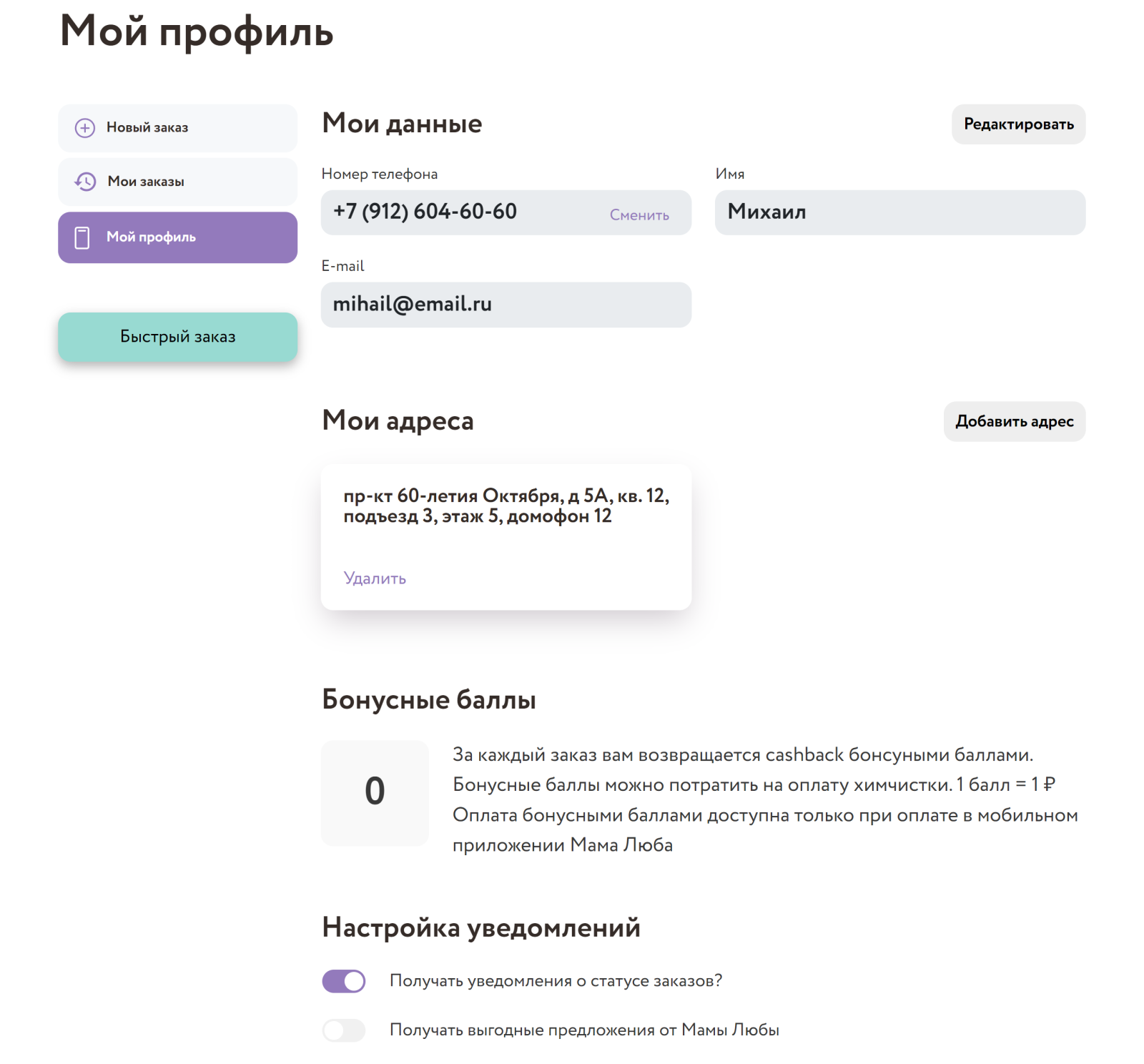Screen dimensions: 1144x1064
Task: Start a Быстрый заказ
Action: click(177, 337)
